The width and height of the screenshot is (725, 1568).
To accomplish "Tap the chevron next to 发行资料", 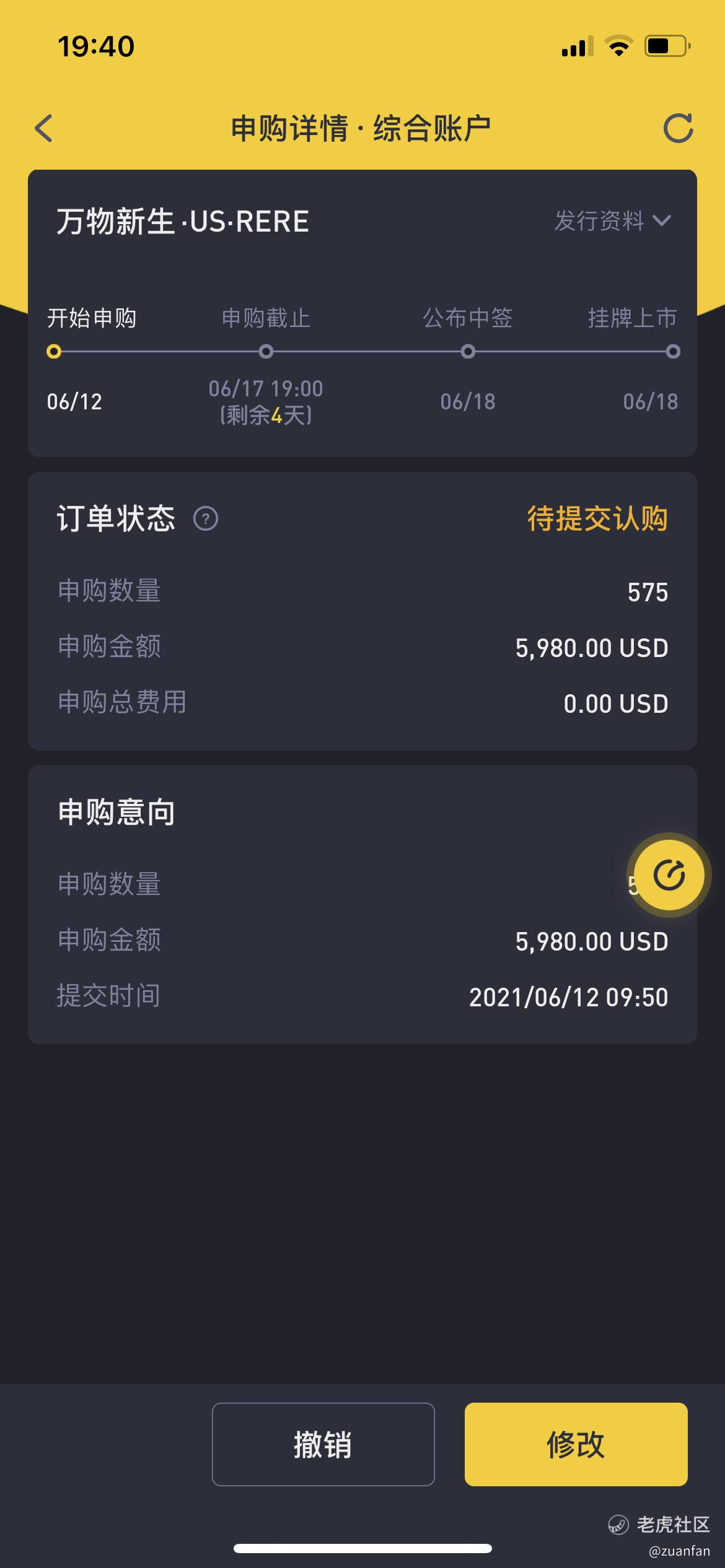I will pos(662,220).
